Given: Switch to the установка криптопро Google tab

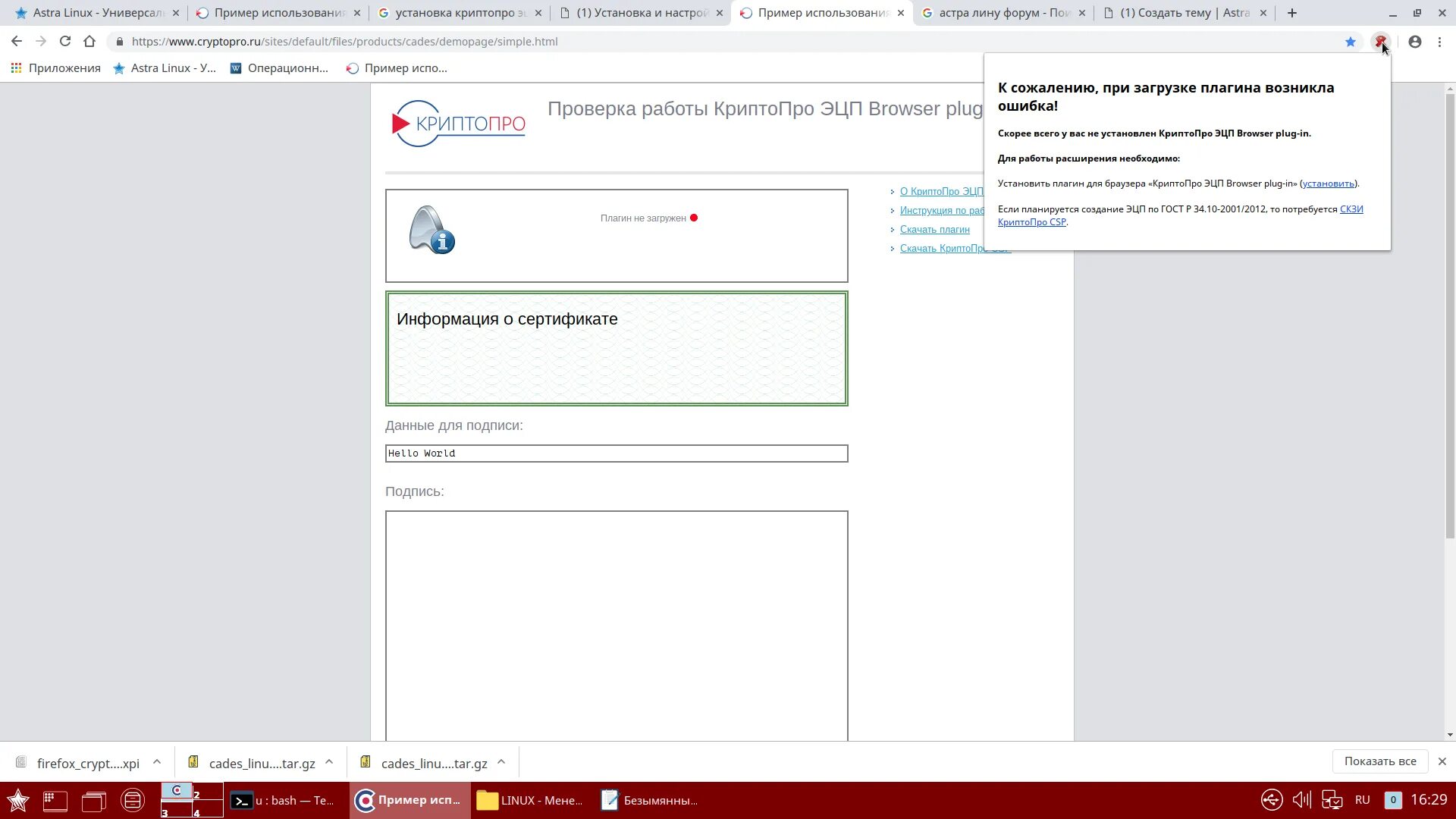Looking at the screenshot, I should [460, 13].
